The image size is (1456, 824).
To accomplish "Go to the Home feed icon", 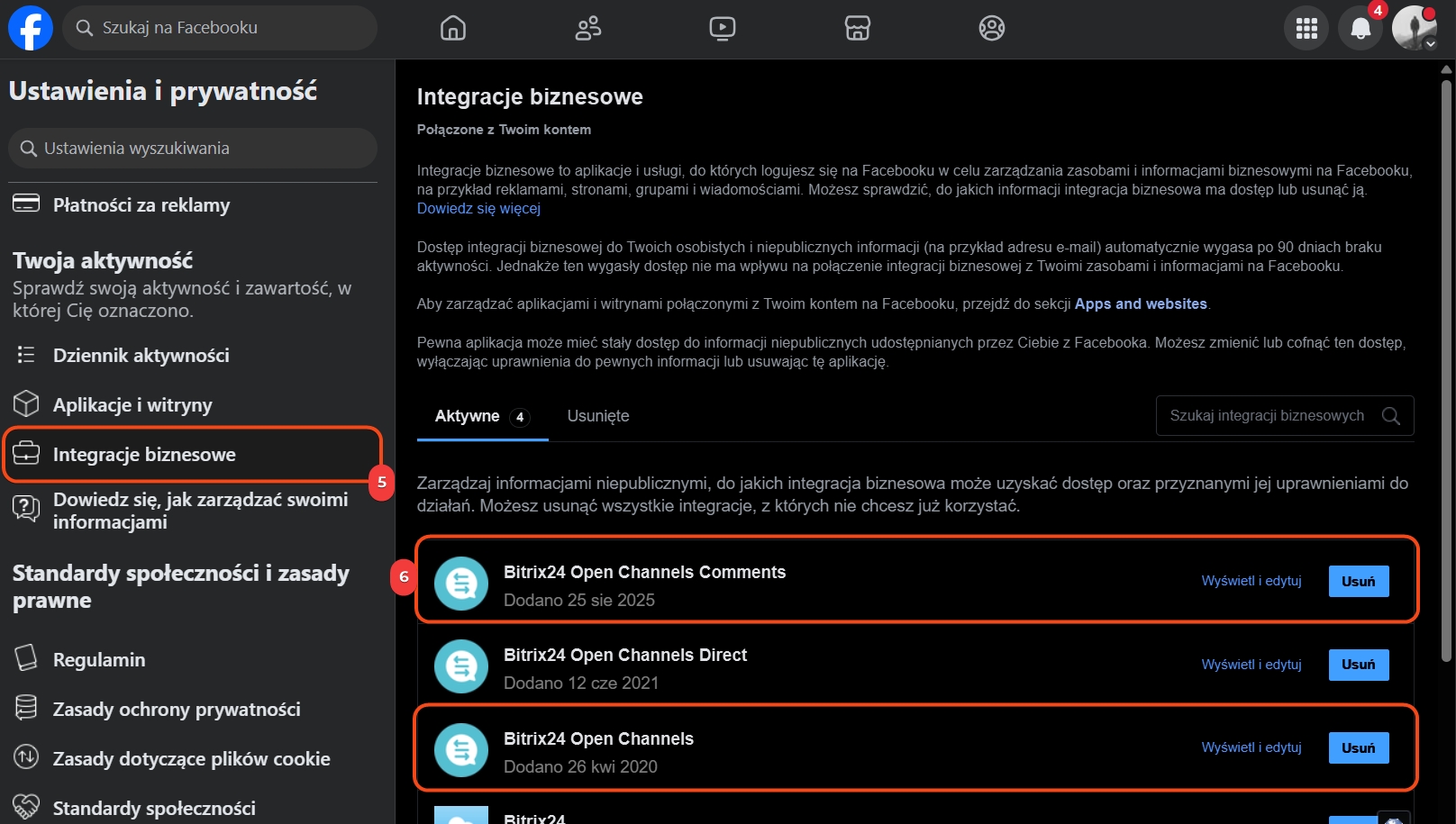I will pyautogui.click(x=453, y=29).
